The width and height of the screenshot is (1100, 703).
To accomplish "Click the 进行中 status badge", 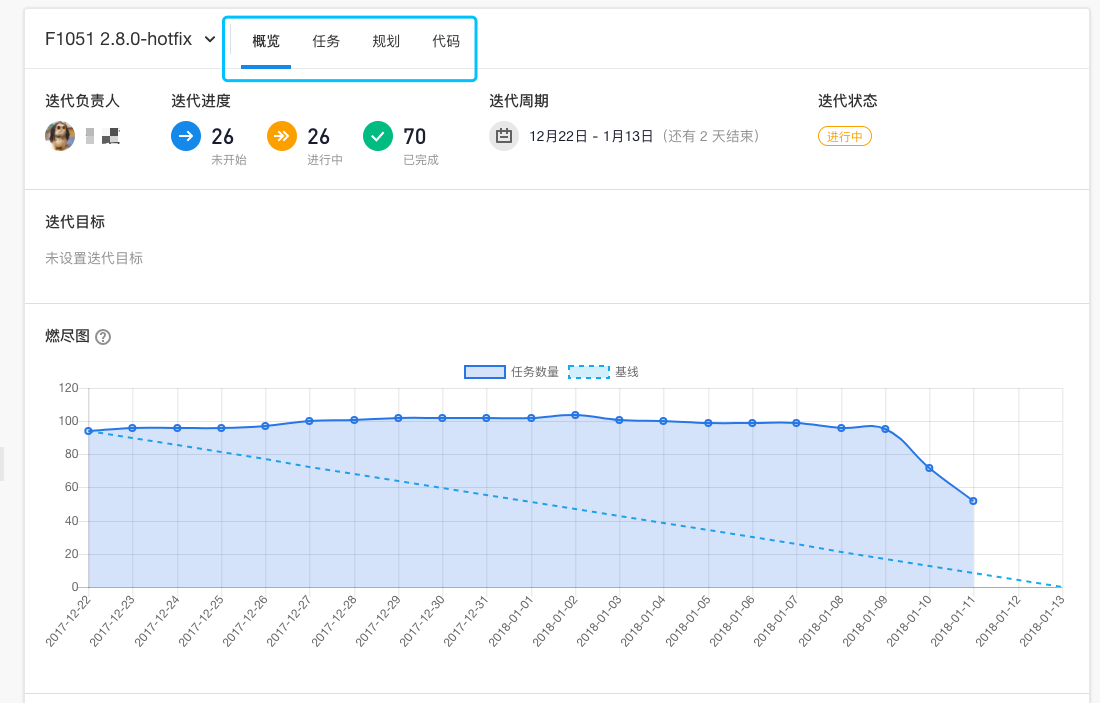I will coord(845,136).
